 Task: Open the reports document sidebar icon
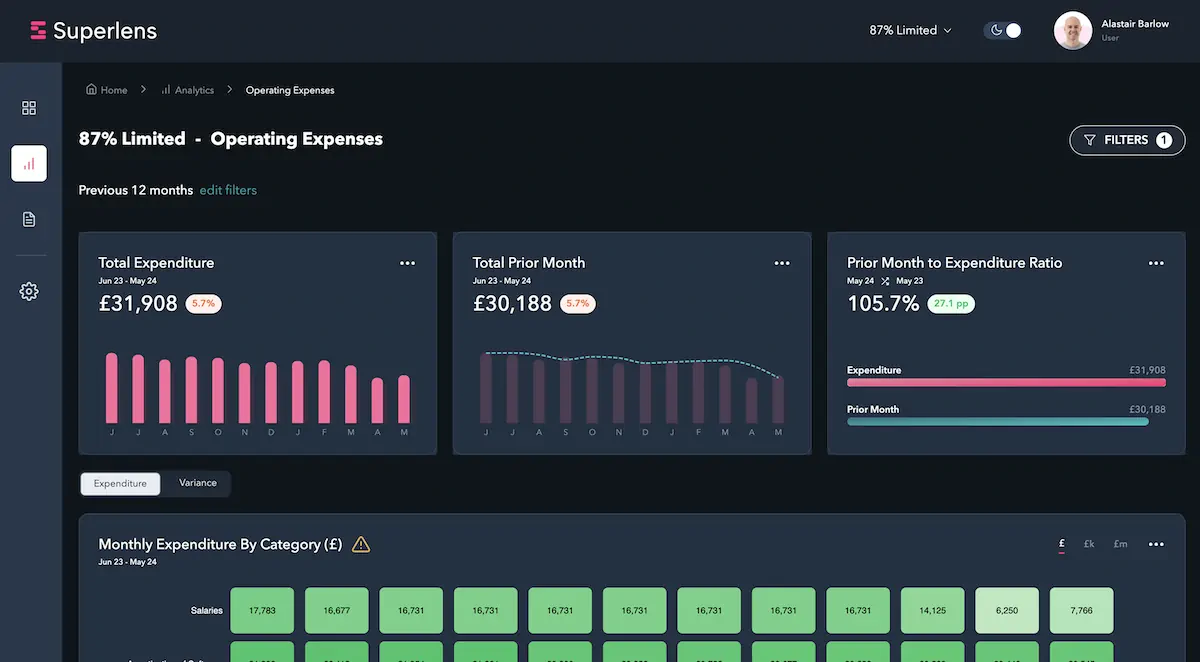click(29, 219)
